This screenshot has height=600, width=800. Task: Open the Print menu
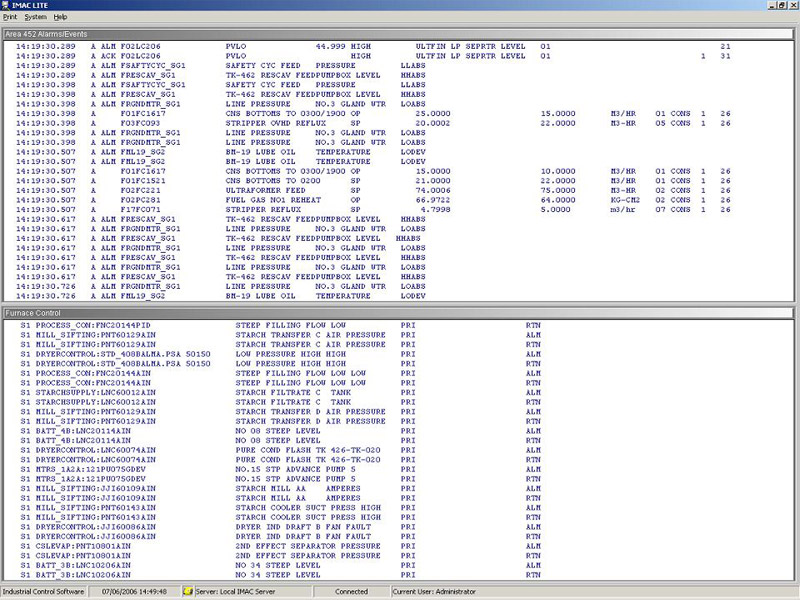coord(11,17)
